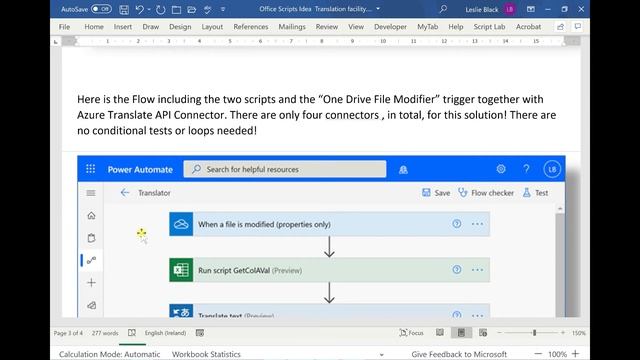
Task: Switch to the Design tab
Action: (x=180, y=27)
